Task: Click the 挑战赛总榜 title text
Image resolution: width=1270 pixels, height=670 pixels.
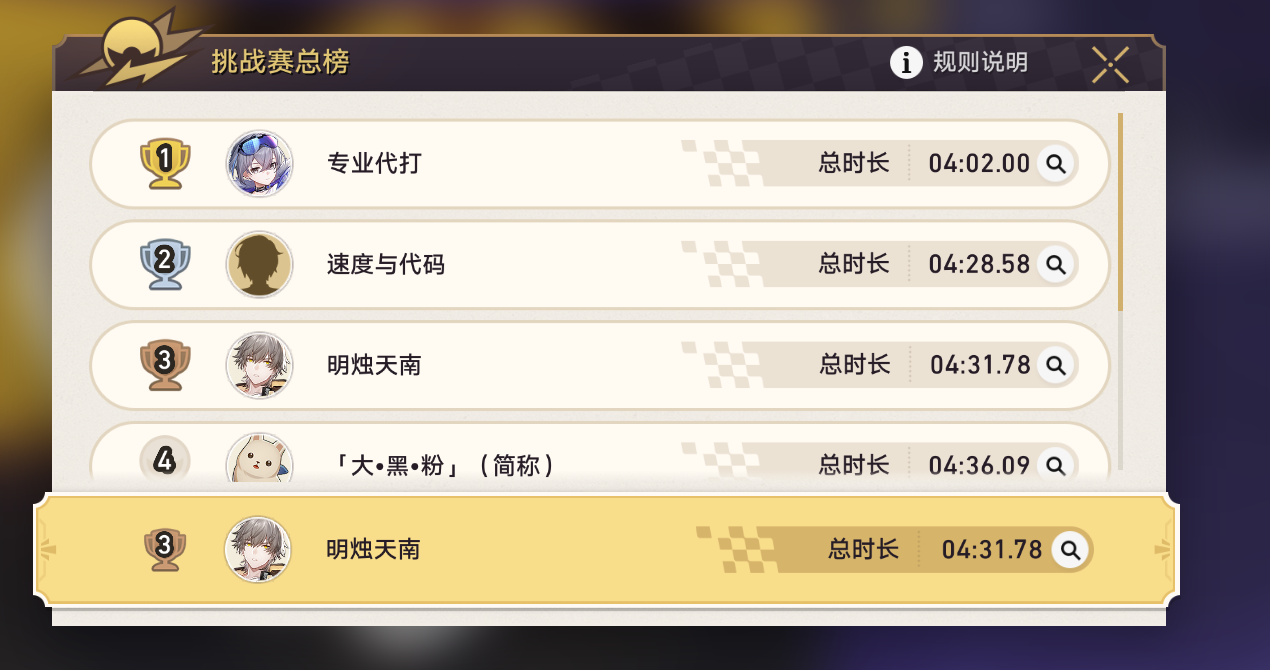Action: click(280, 62)
